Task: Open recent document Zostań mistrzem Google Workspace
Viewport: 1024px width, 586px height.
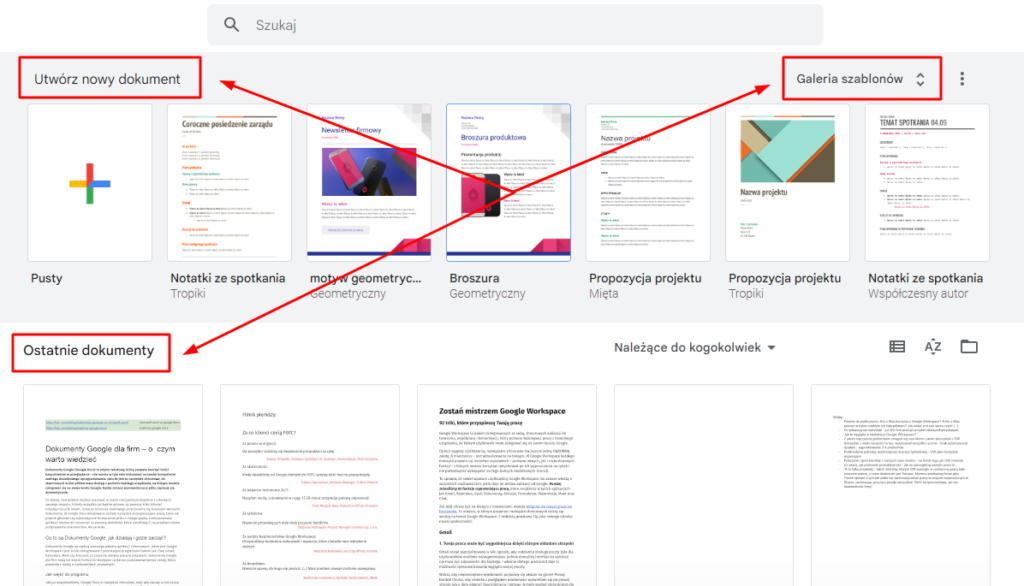Action: (x=507, y=485)
